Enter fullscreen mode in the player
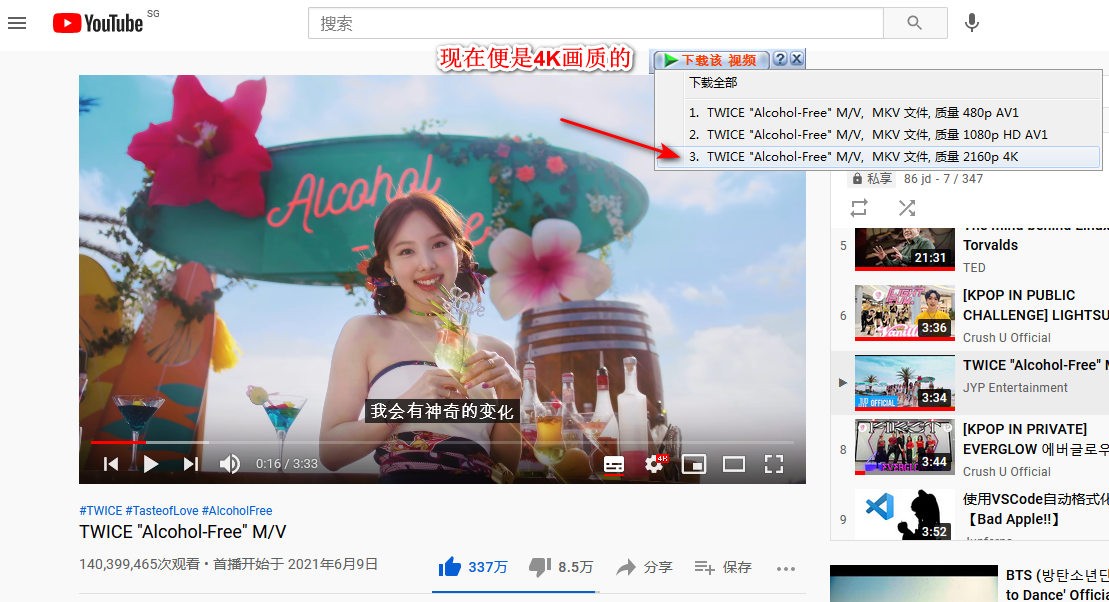 (x=773, y=464)
